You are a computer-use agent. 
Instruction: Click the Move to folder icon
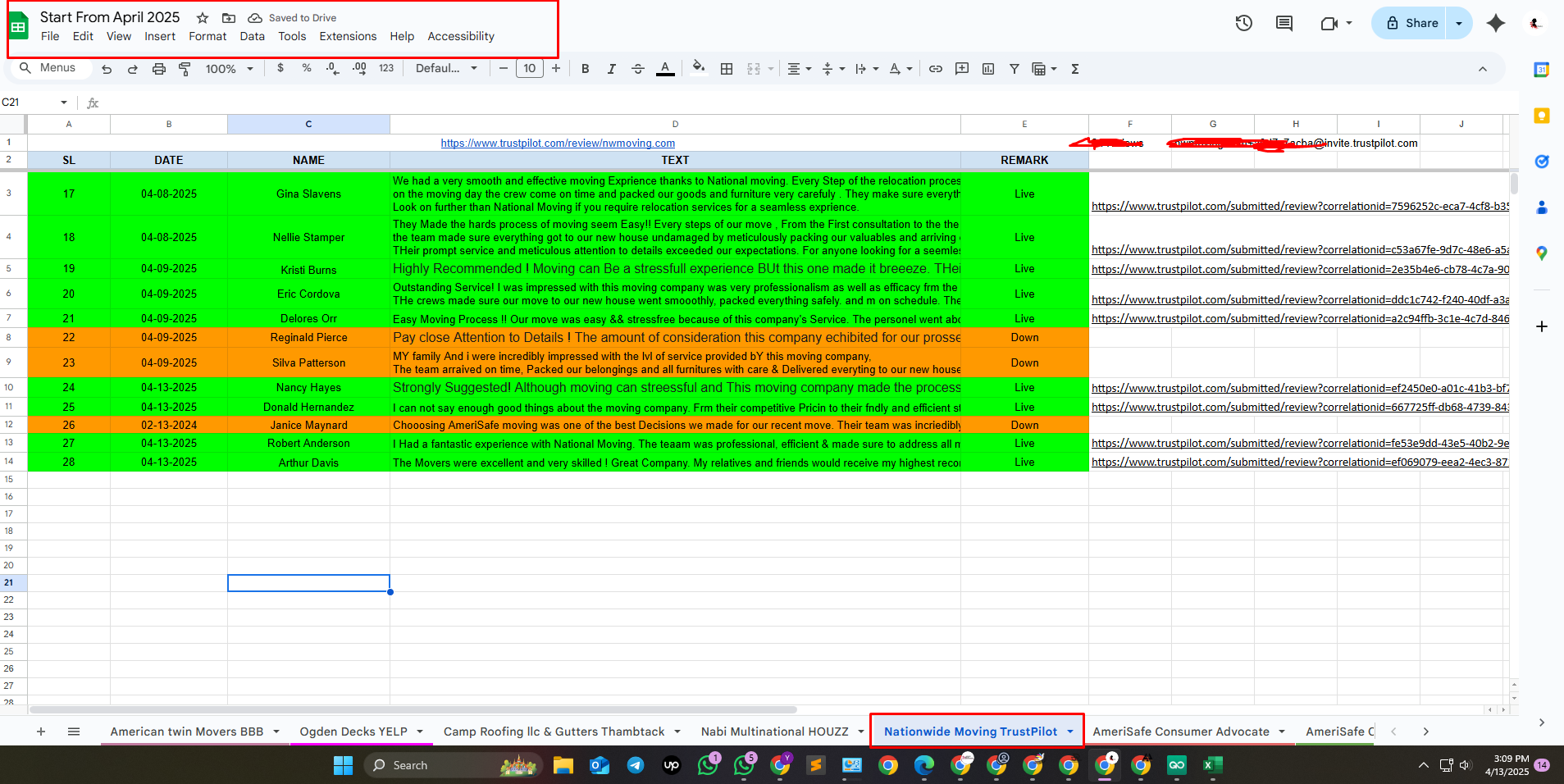coord(229,18)
